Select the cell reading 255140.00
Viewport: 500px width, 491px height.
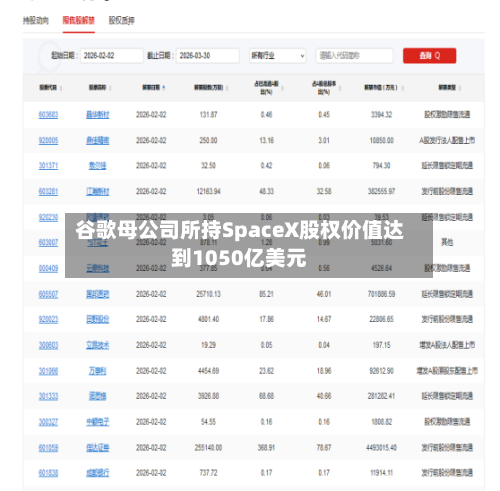click(208, 448)
